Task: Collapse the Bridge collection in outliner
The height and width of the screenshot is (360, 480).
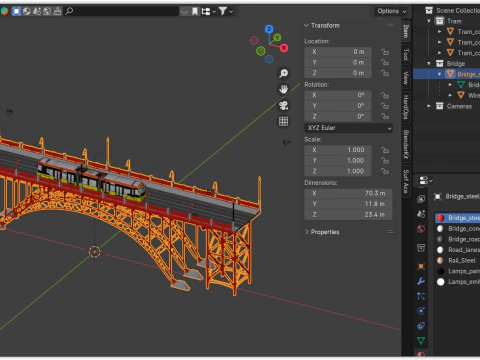Action: tap(429, 63)
